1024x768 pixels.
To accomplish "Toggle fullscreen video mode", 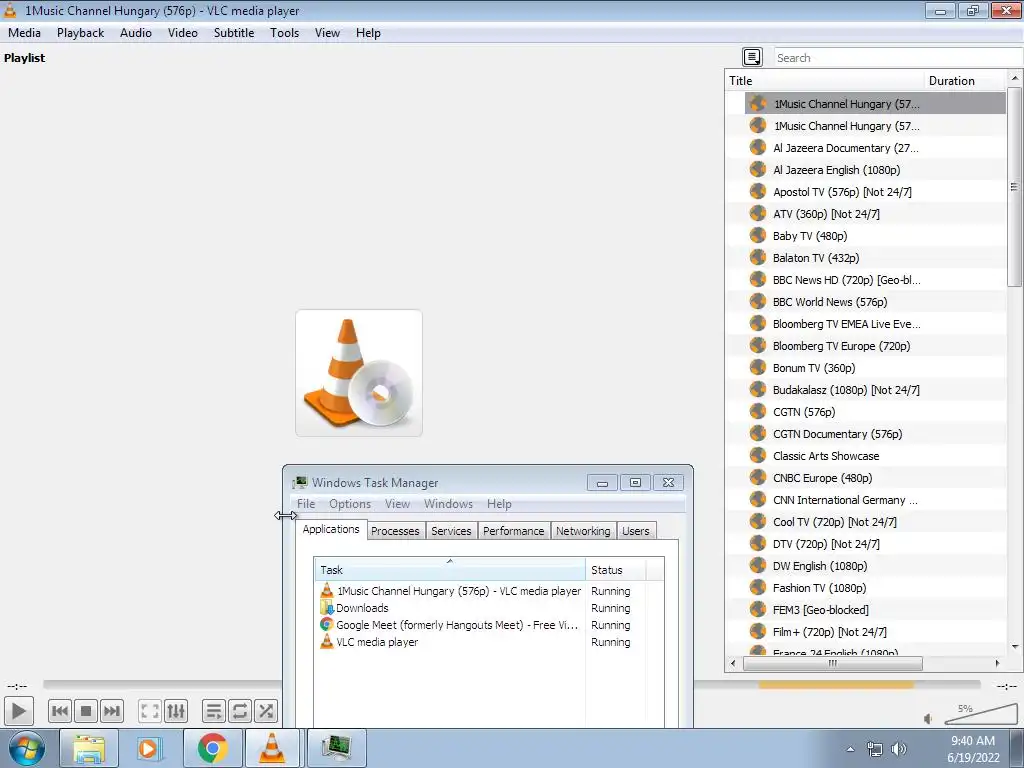I will click(150, 711).
